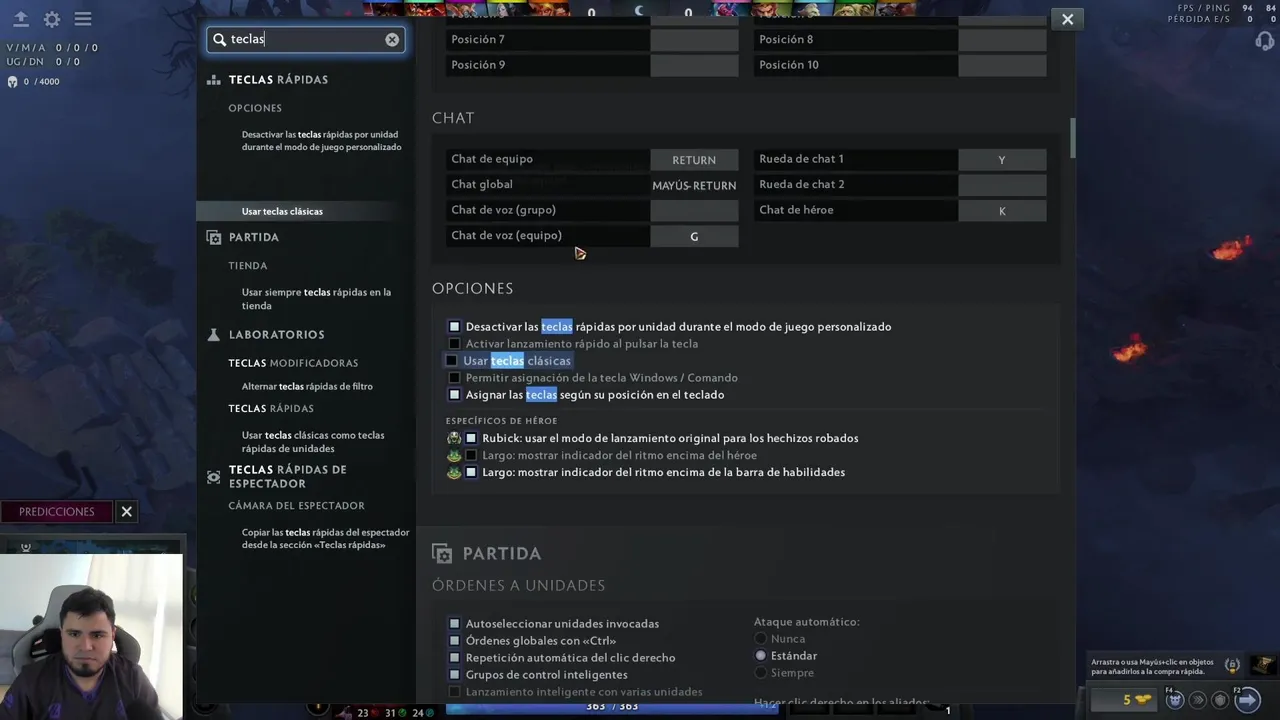The image size is (1280, 720).
Task: Toggle Permitir asignación de la tecla Windows checkbox
Action: tap(454, 377)
